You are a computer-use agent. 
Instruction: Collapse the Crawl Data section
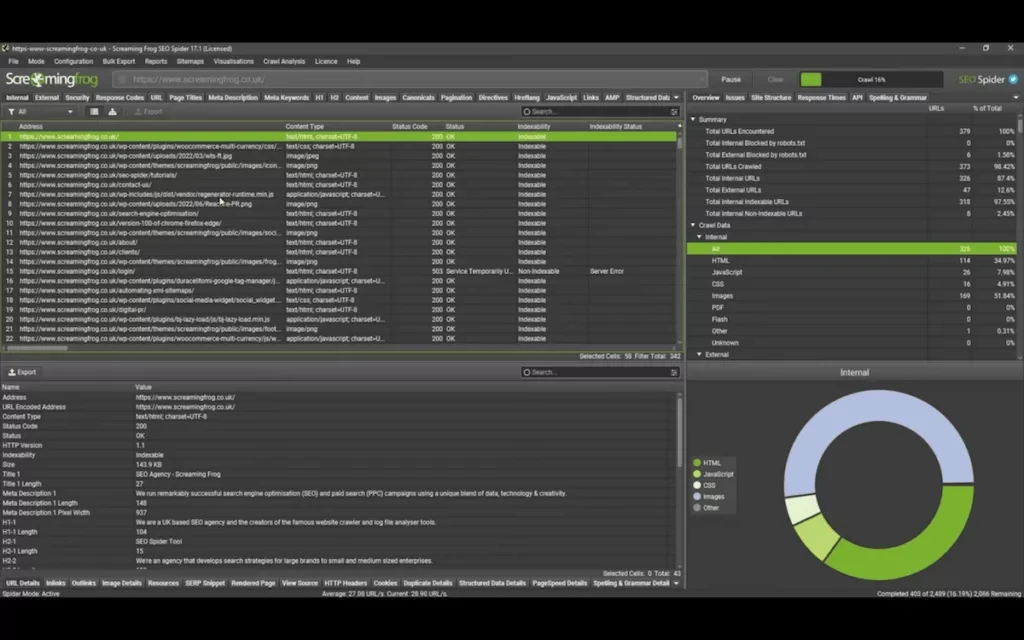pos(694,225)
